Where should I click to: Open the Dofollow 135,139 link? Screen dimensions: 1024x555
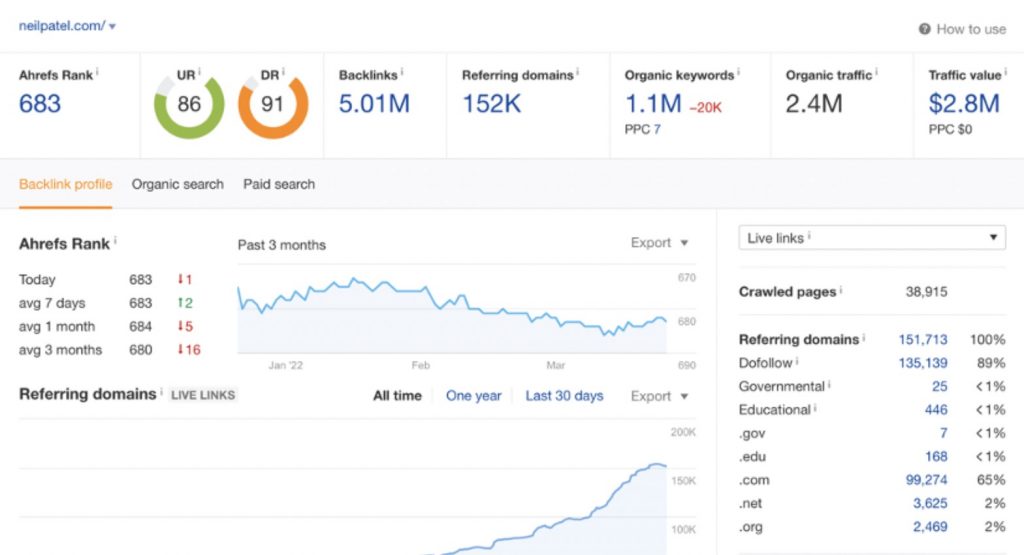click(923, 363)
